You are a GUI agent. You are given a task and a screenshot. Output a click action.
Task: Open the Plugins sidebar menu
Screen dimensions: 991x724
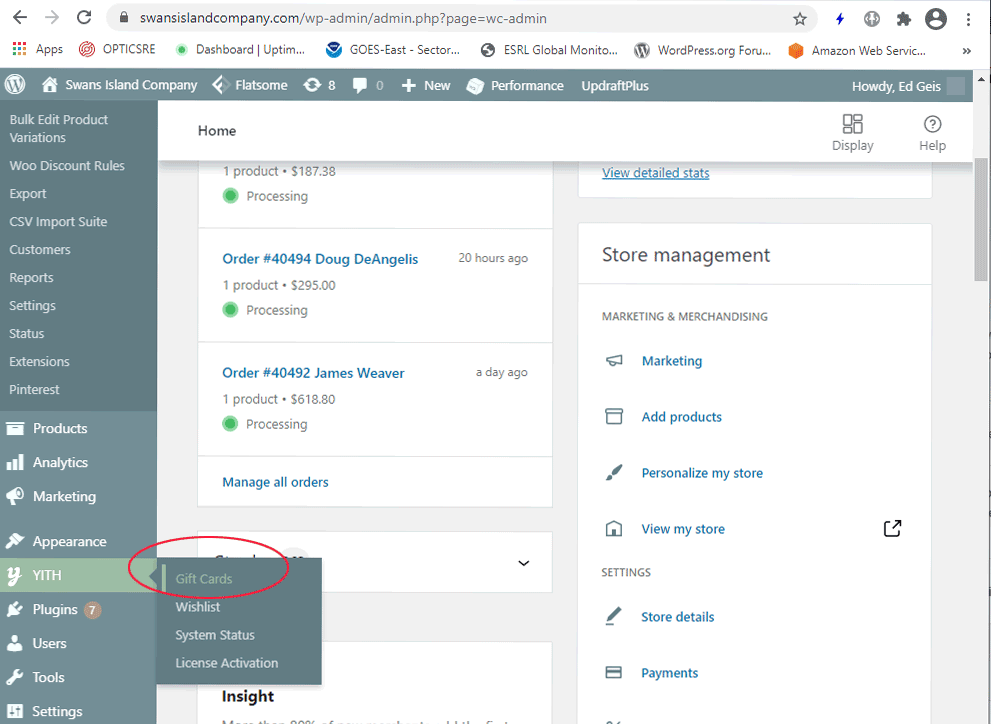78,610
